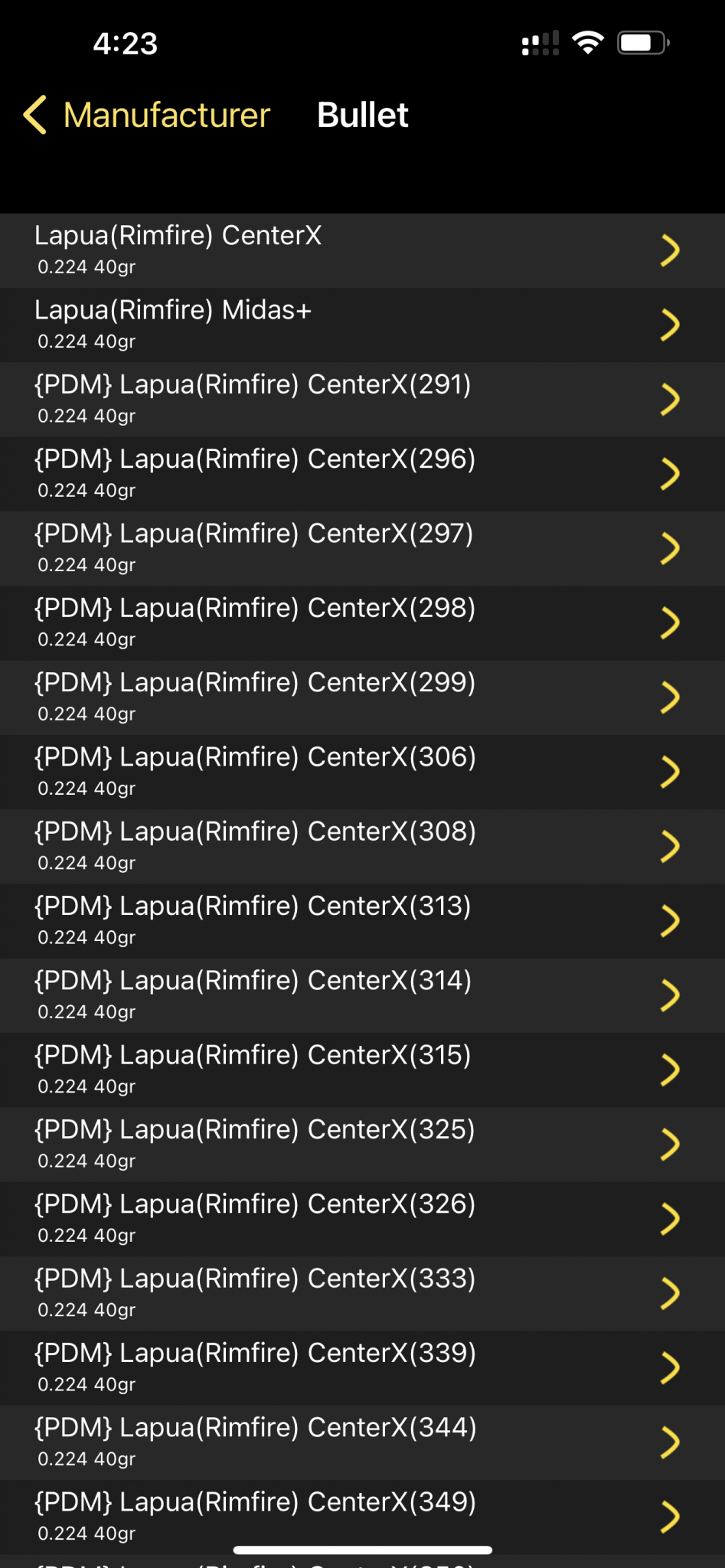Open {PDM} Lapua CenterX(306) entry
The width and height of the screenshot is (725, 1568).
click(x=255, y=771)
